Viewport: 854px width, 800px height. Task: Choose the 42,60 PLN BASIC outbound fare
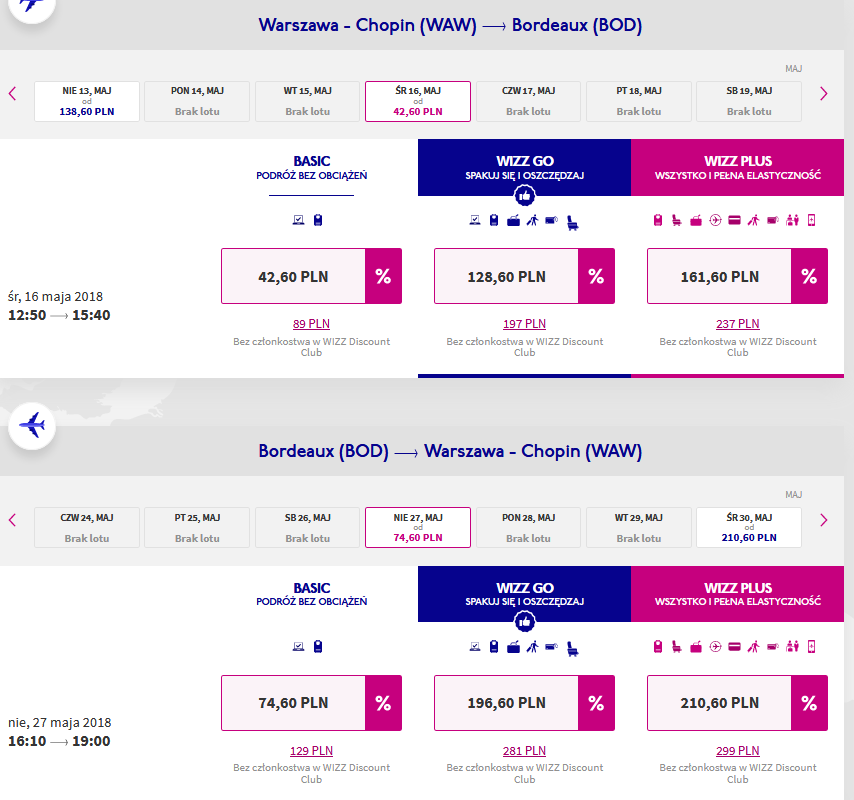tap(293, 276)
